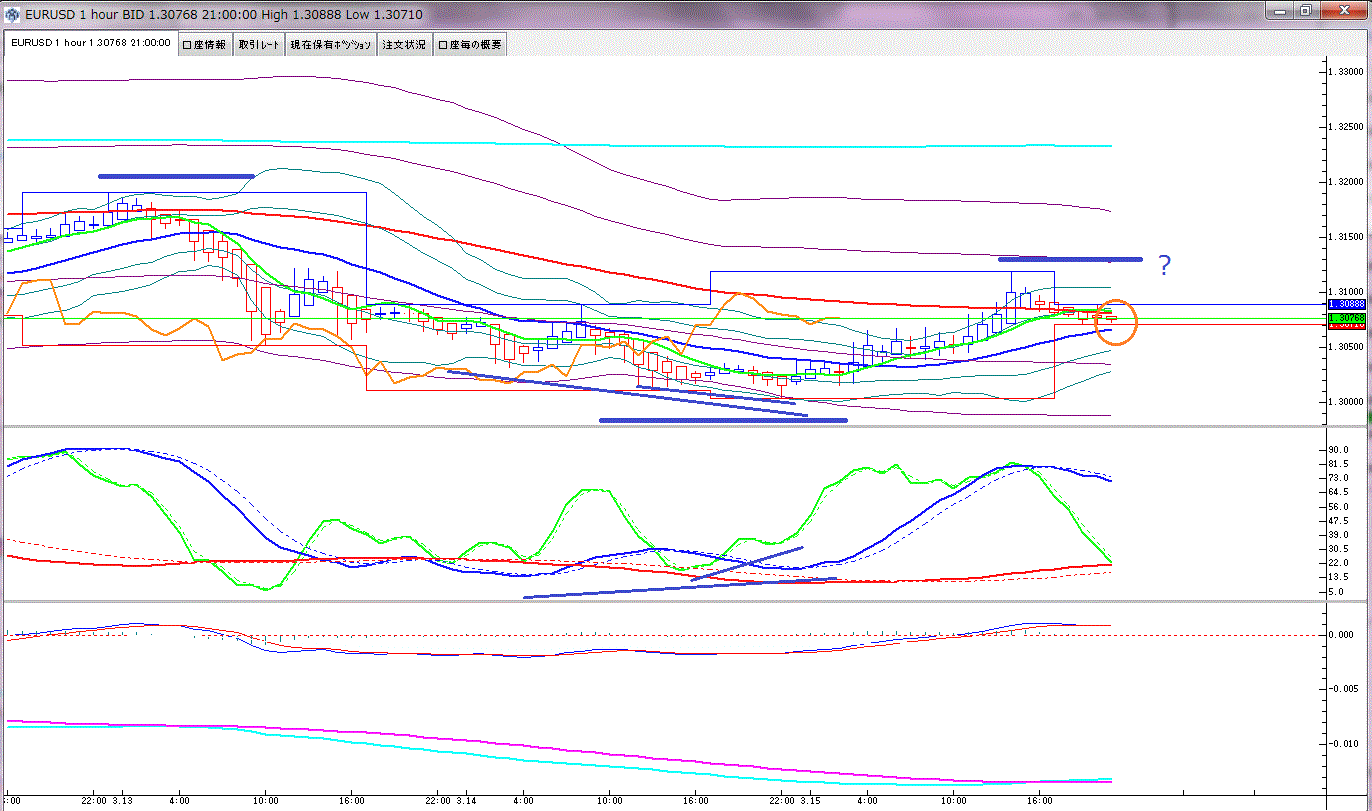Click the 1.32000 price axis label

[x=1345, y=182]
